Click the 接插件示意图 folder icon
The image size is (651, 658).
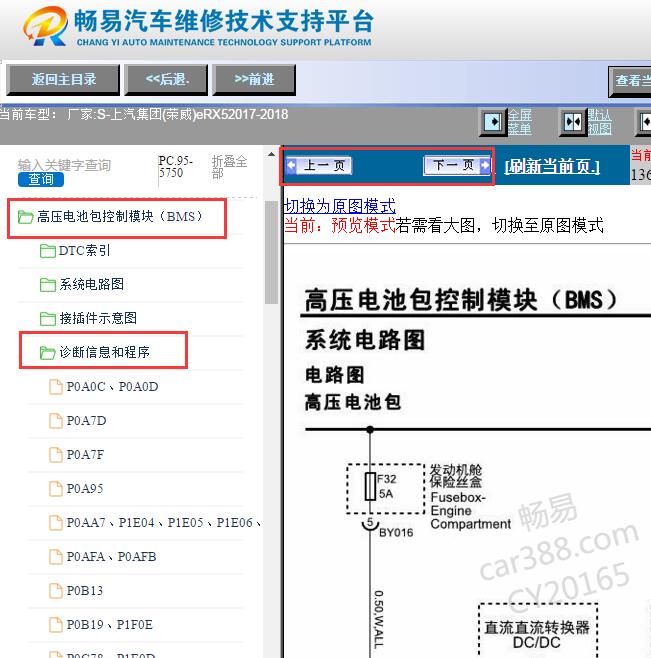coord(47,319)
